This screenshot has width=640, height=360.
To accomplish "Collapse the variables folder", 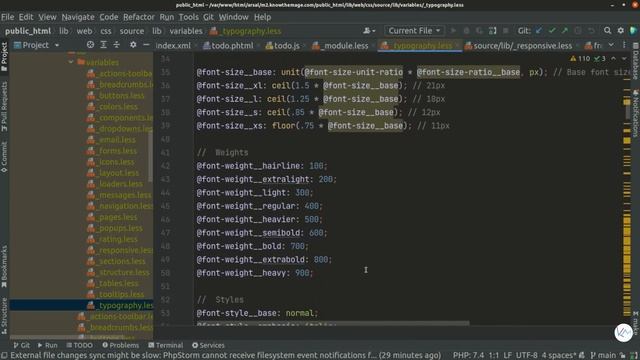I will (x=71, y=62).
